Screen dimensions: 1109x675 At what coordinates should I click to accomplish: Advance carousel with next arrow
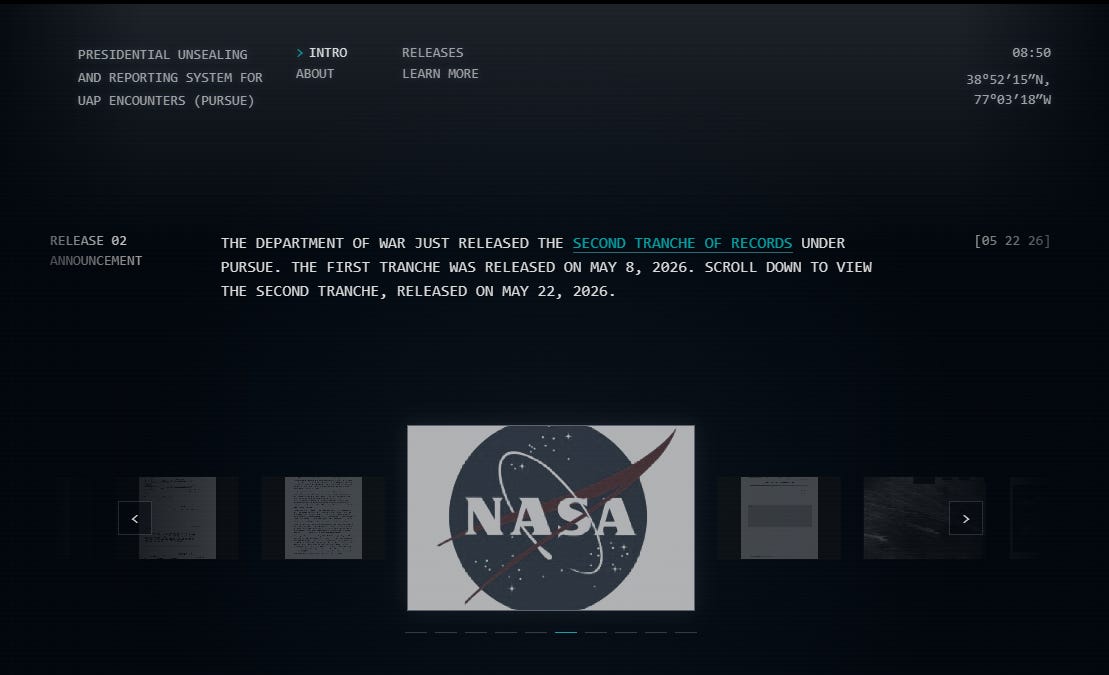click(965, 518)
